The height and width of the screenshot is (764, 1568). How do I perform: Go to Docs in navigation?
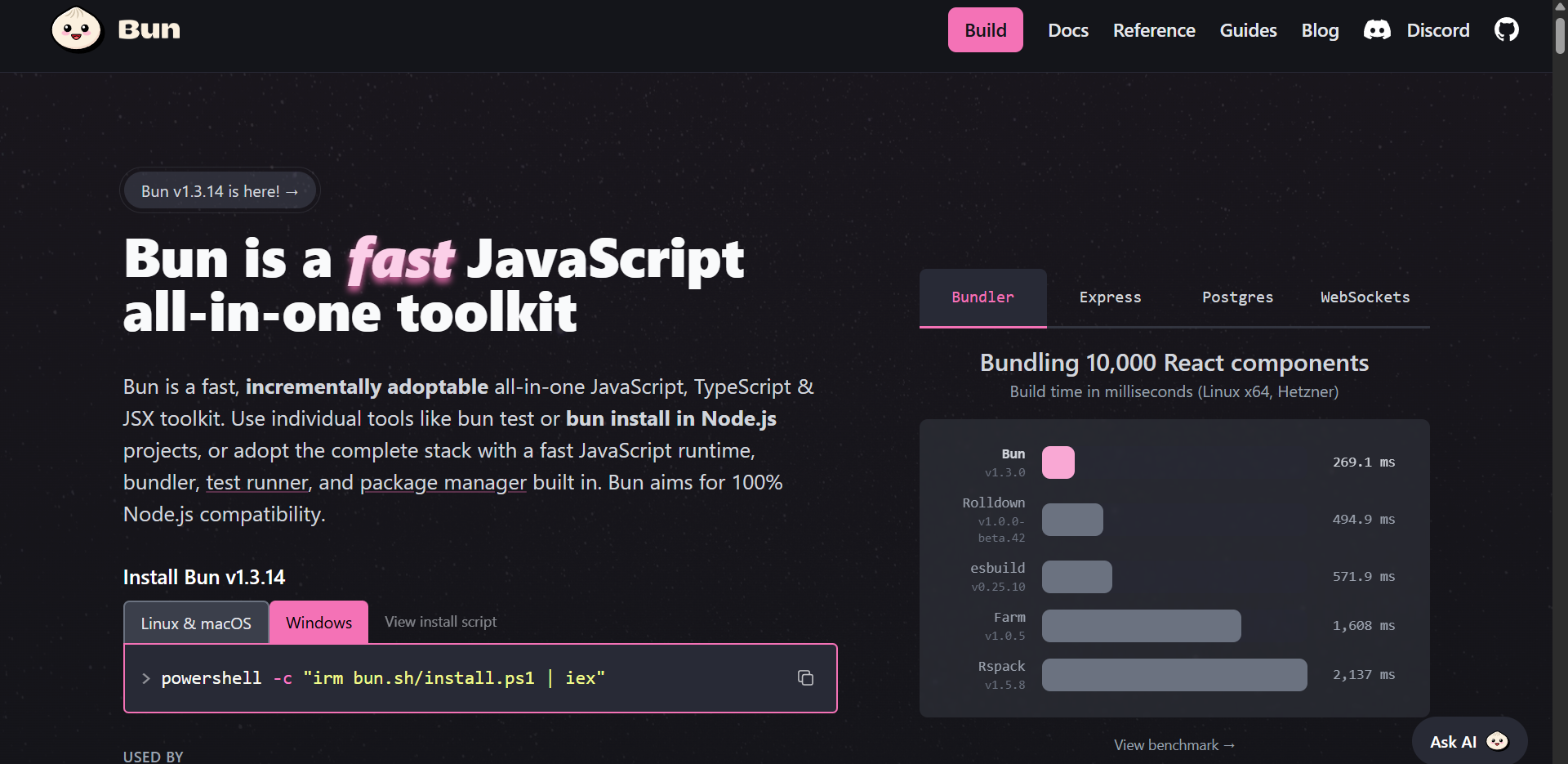point(1068,30)
